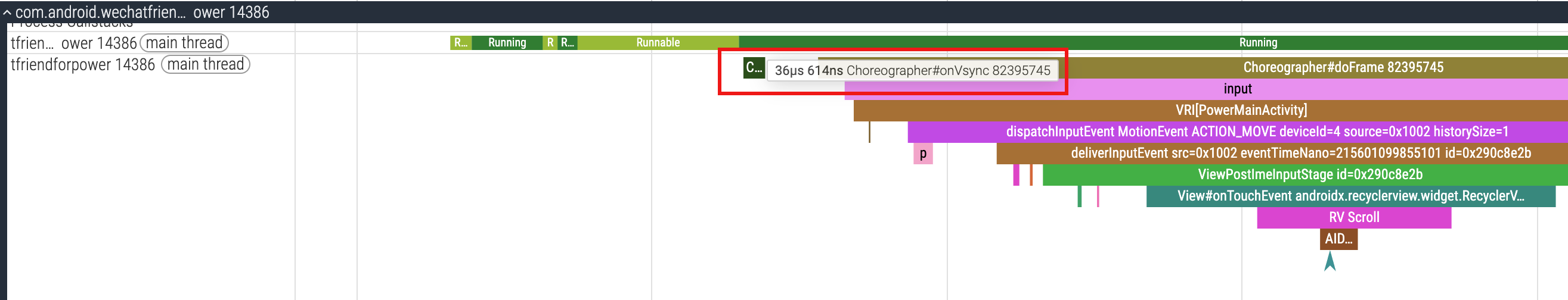
Task: Click the dark green C... onVsync slice
Action: (754, 67)
